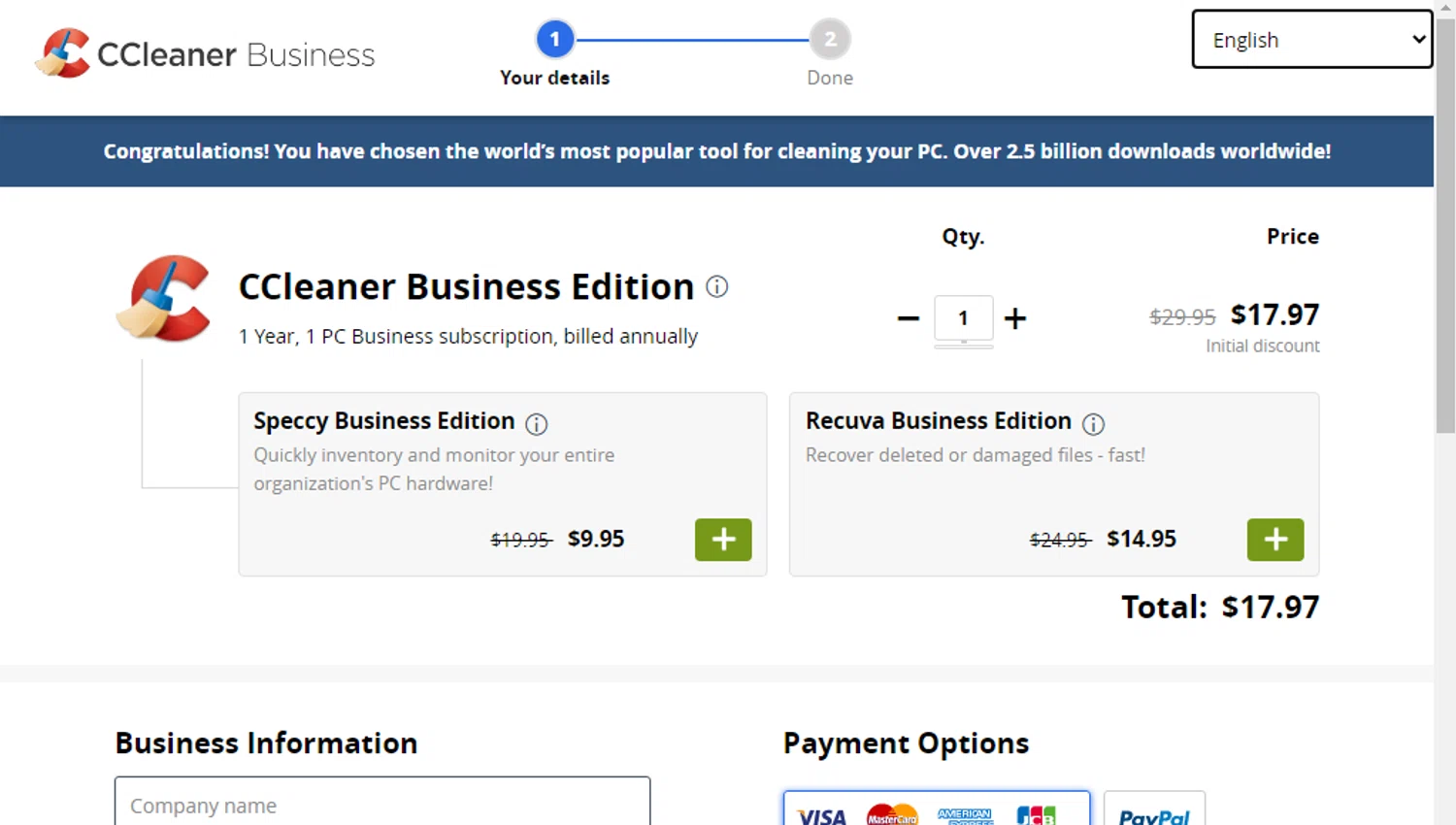
Task: Open the info icon for Recuva Business Edition
Action: pyautogui.click(x=1093, y=423)
